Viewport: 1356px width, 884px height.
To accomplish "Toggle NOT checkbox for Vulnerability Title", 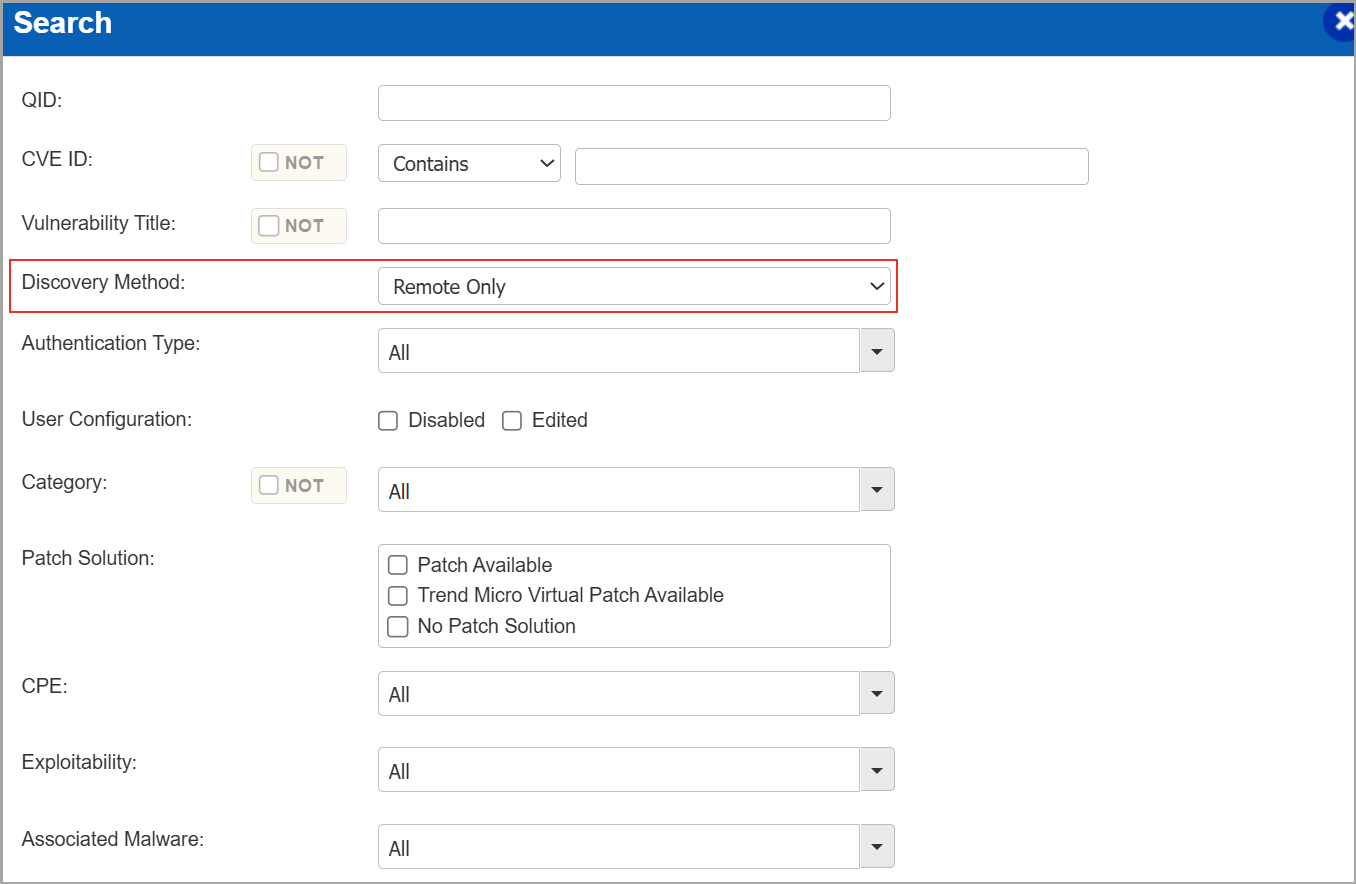I will (x=269, y=226).
